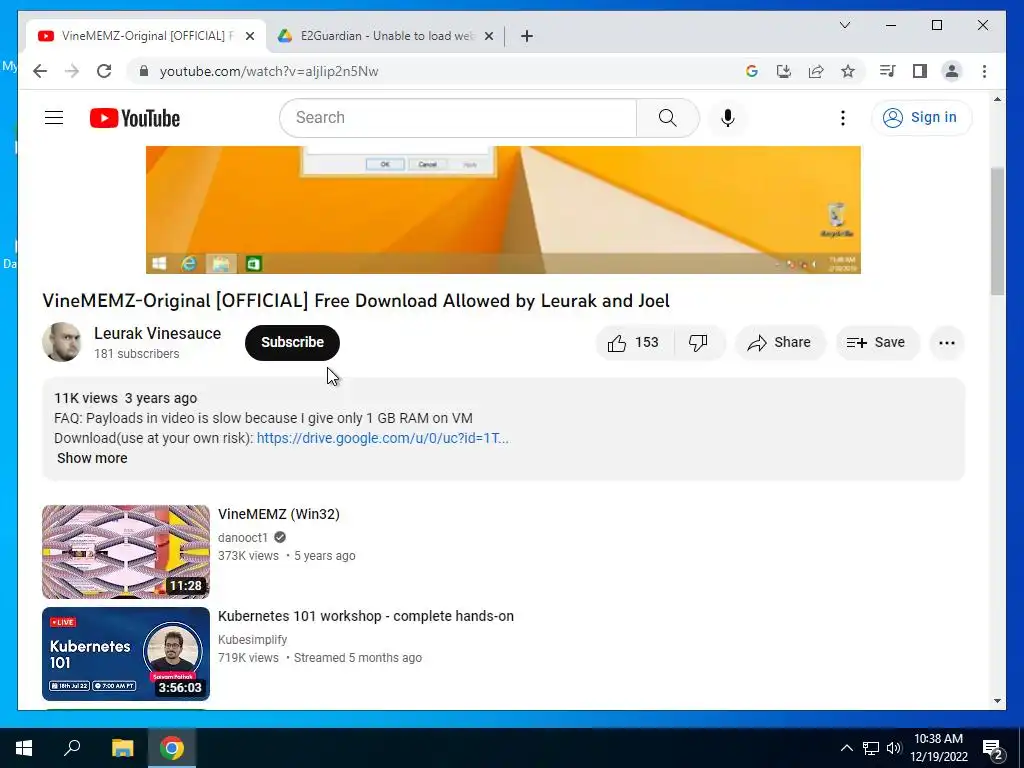Viewport: 1024px width, 768px height.
Task: Open YouTube settings three-dot menu
Action: pos(842,118)
